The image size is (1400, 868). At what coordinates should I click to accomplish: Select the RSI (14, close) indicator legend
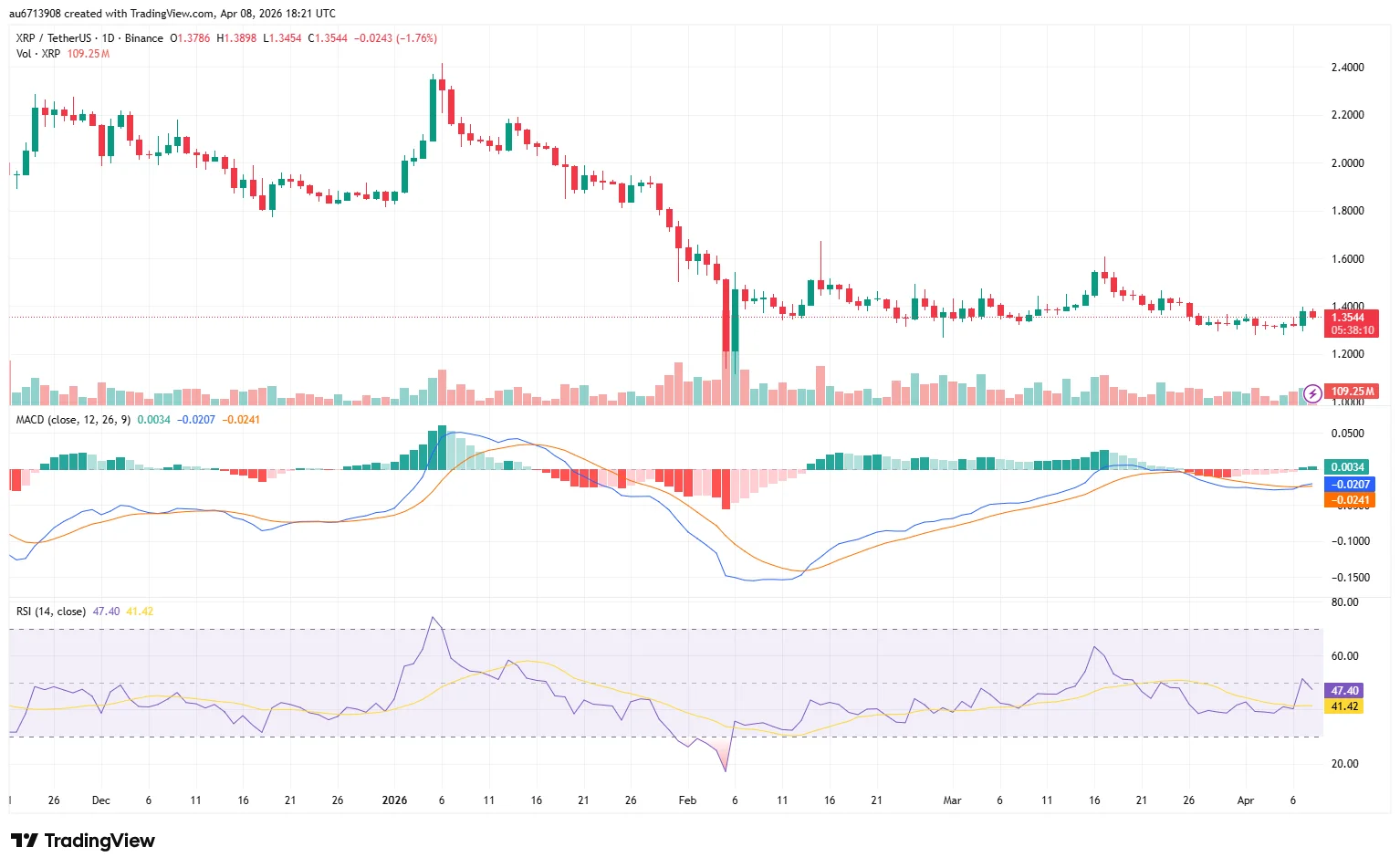pos(50,611)
